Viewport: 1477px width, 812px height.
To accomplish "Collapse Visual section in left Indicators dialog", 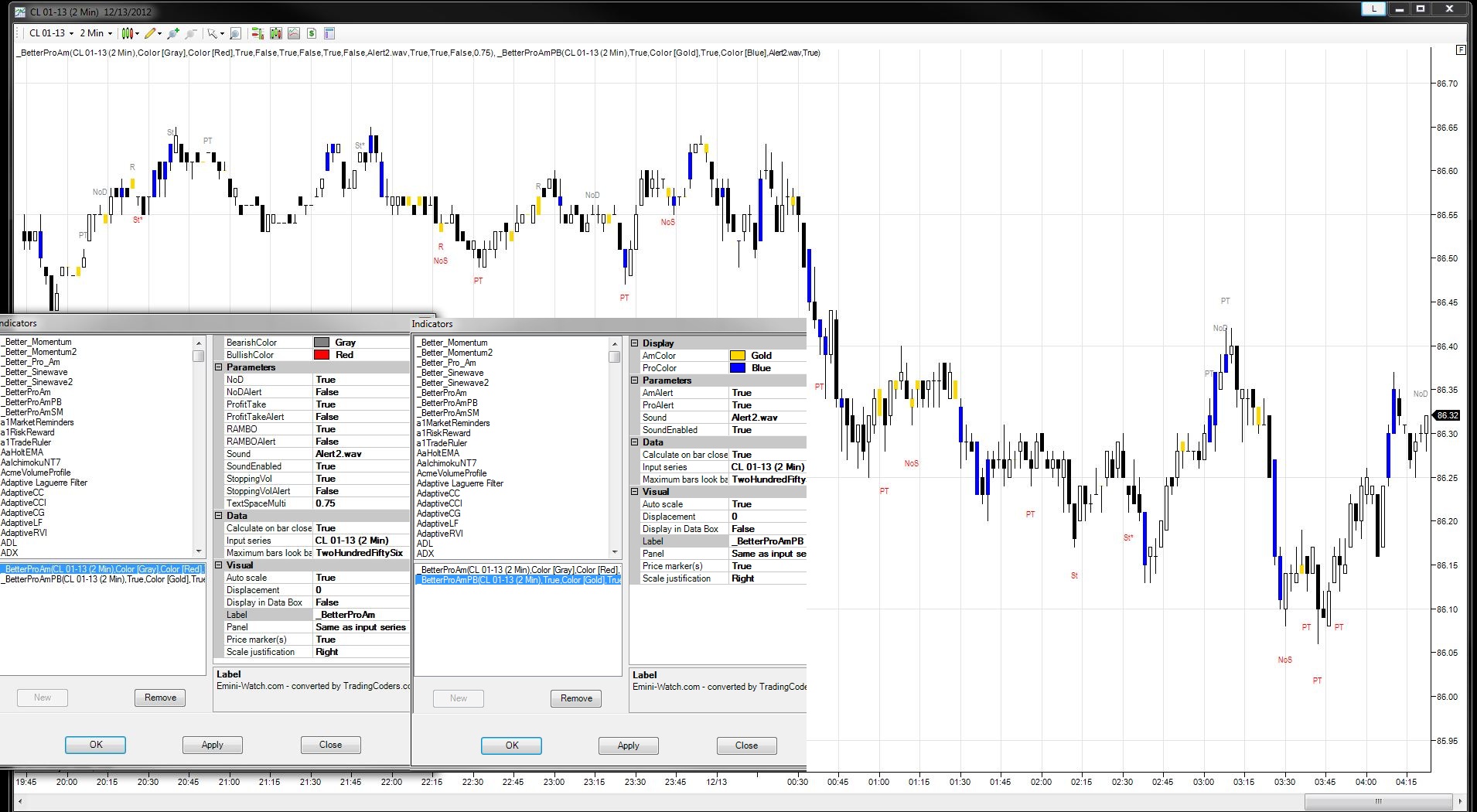I will pyautogui.click(x=219, y=565).
